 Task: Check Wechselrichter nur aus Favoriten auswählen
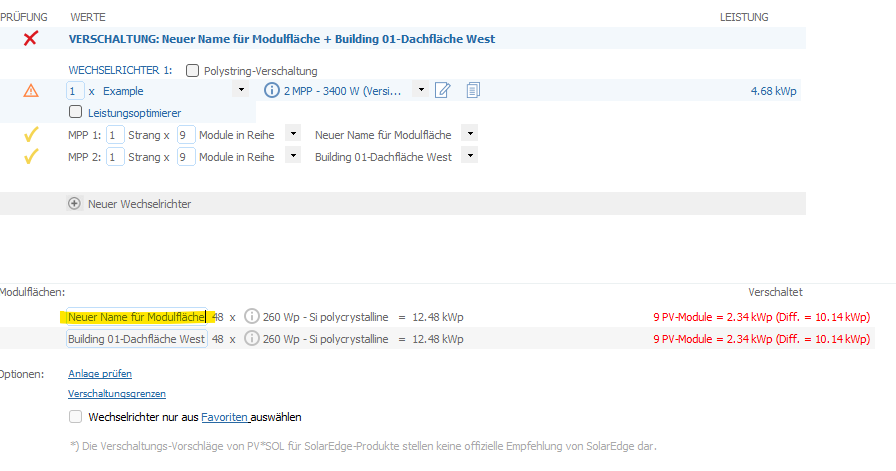point(75,417)
